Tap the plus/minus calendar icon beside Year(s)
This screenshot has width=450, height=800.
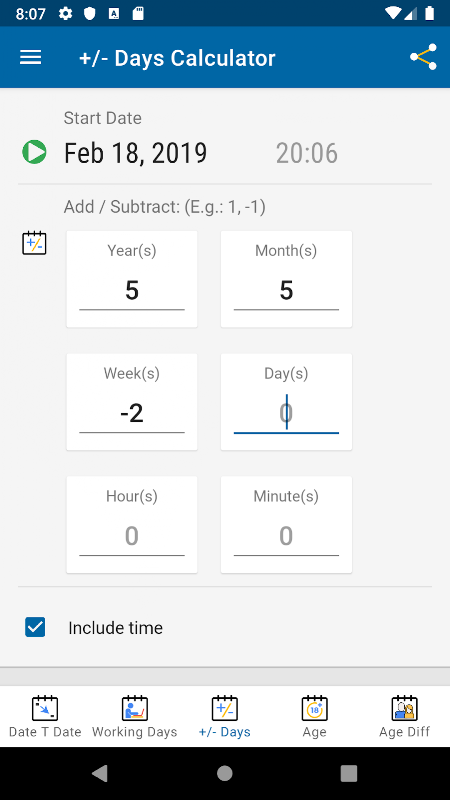34,243
